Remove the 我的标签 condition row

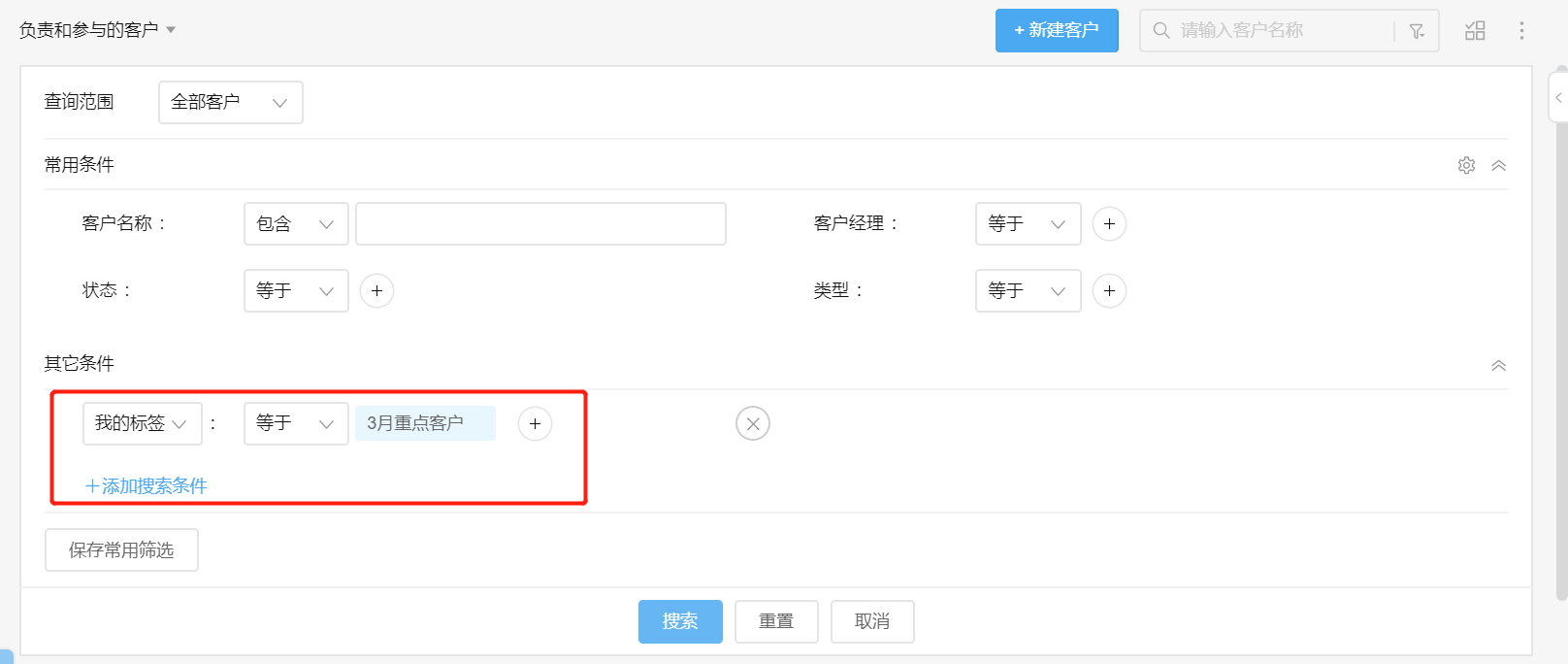(752, 424)
